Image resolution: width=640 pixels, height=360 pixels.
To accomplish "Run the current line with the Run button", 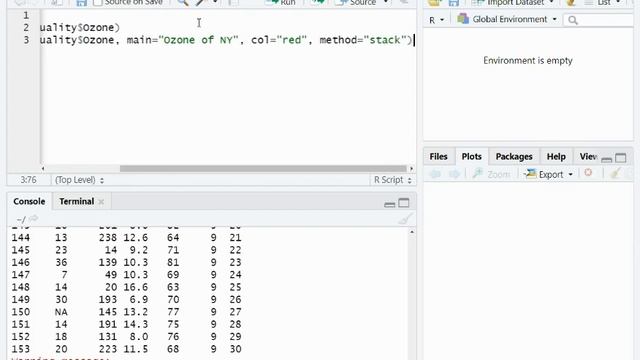I will click(x=280, y=2).
